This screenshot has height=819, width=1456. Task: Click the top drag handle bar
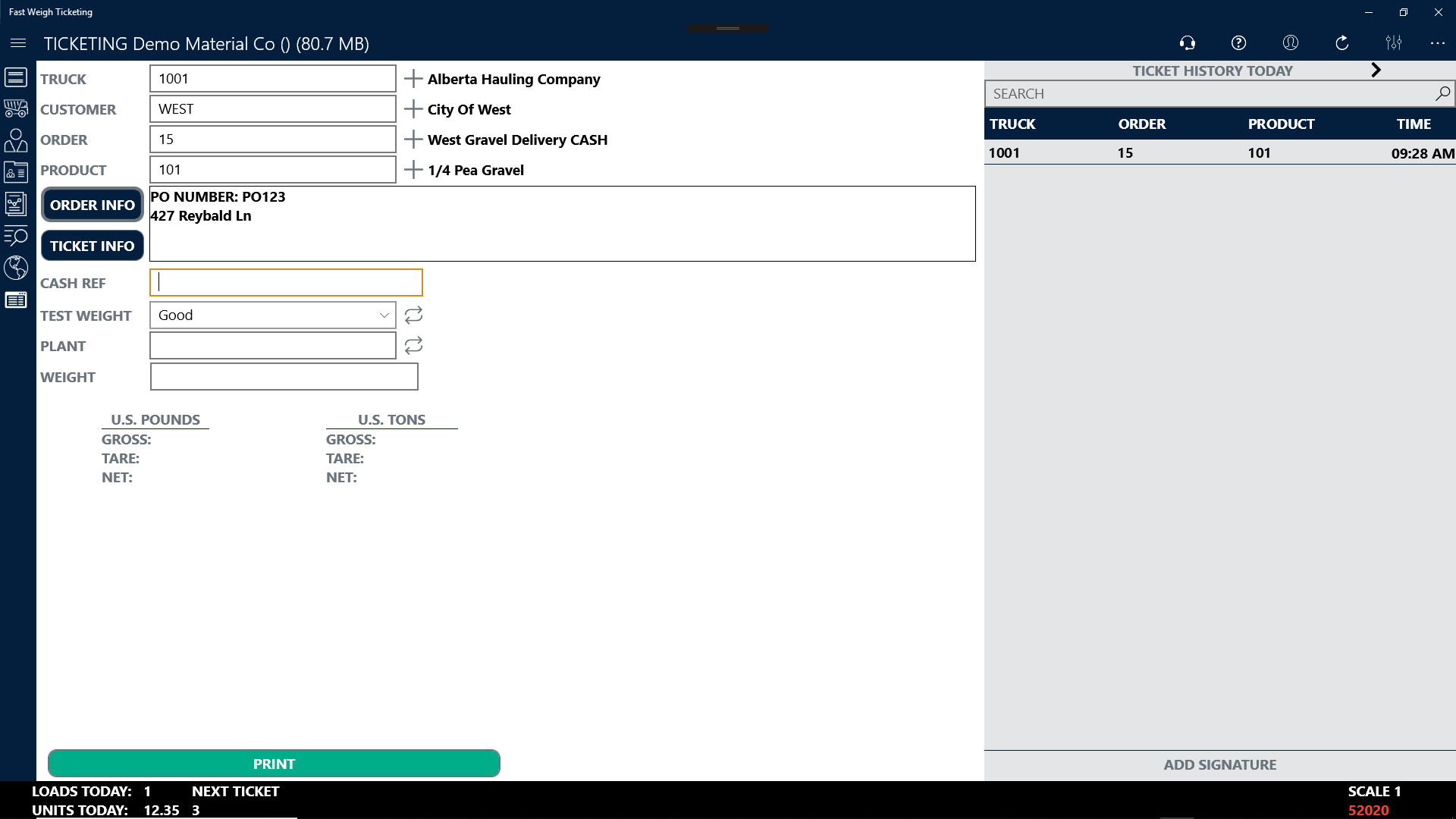(x=728, y=29)
